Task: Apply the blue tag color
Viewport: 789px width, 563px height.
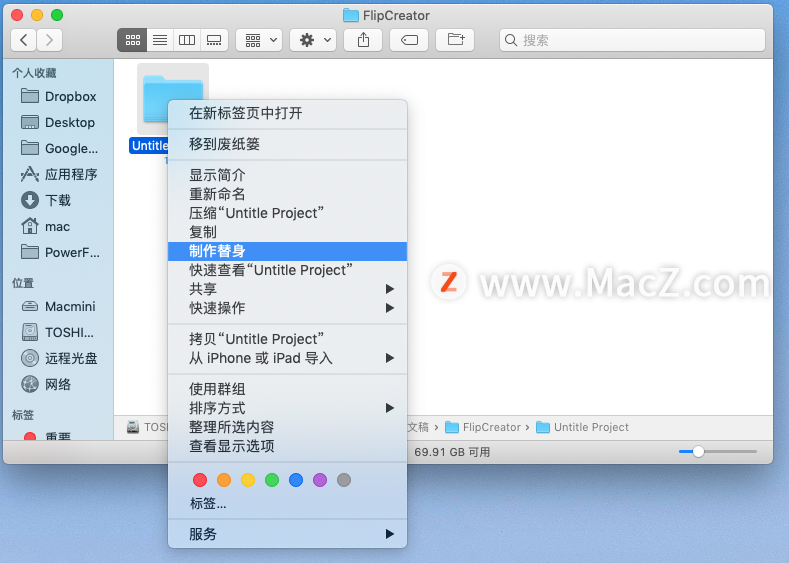Action: [x=296, y=480]
